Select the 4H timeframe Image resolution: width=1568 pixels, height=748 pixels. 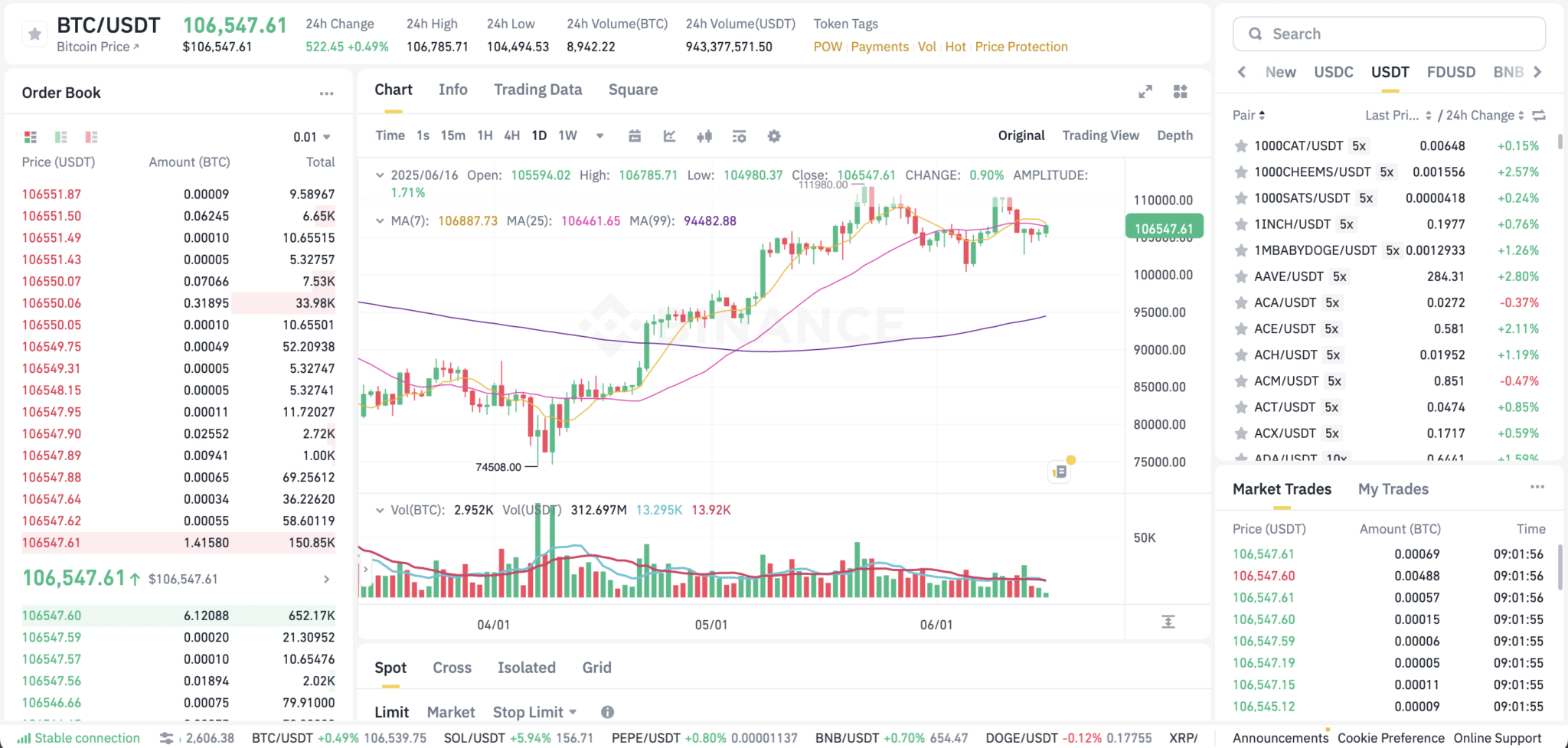click(x=511, y=135)
